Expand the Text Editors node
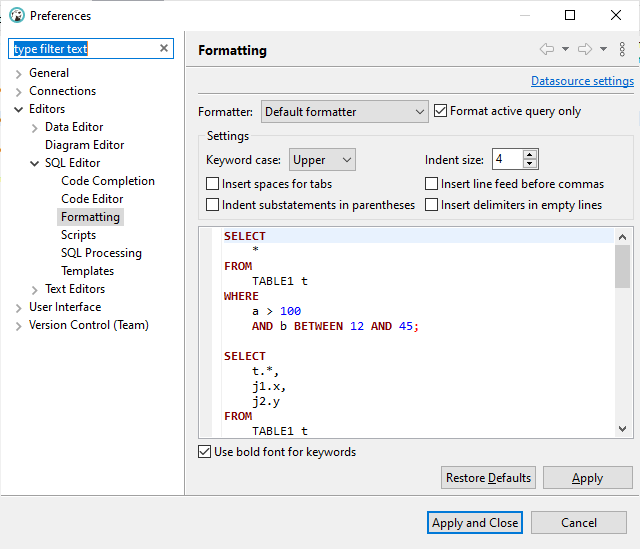 [x=34, y=290]
